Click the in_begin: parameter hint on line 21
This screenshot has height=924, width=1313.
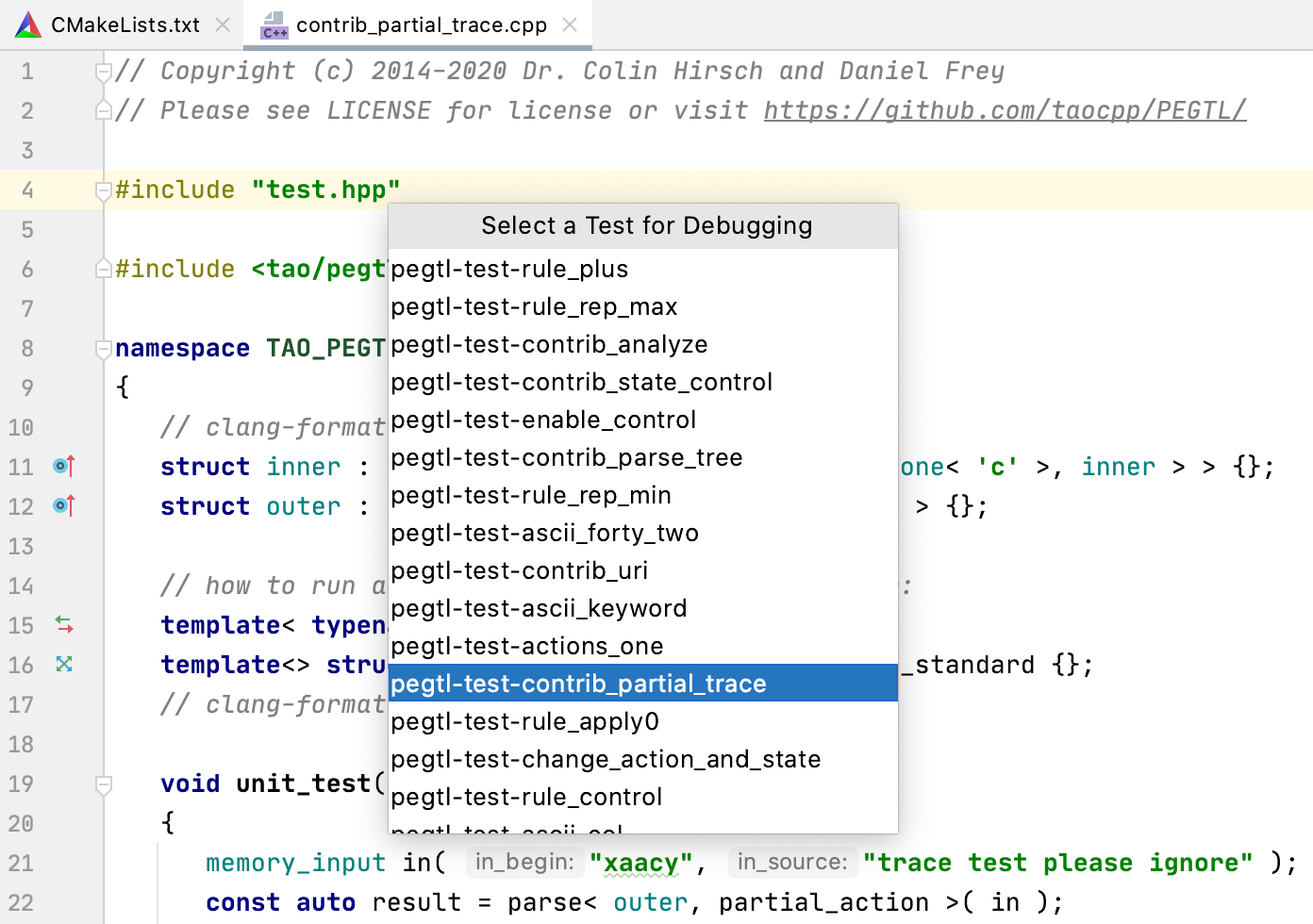pyautogui.click(x=524, y=862)
